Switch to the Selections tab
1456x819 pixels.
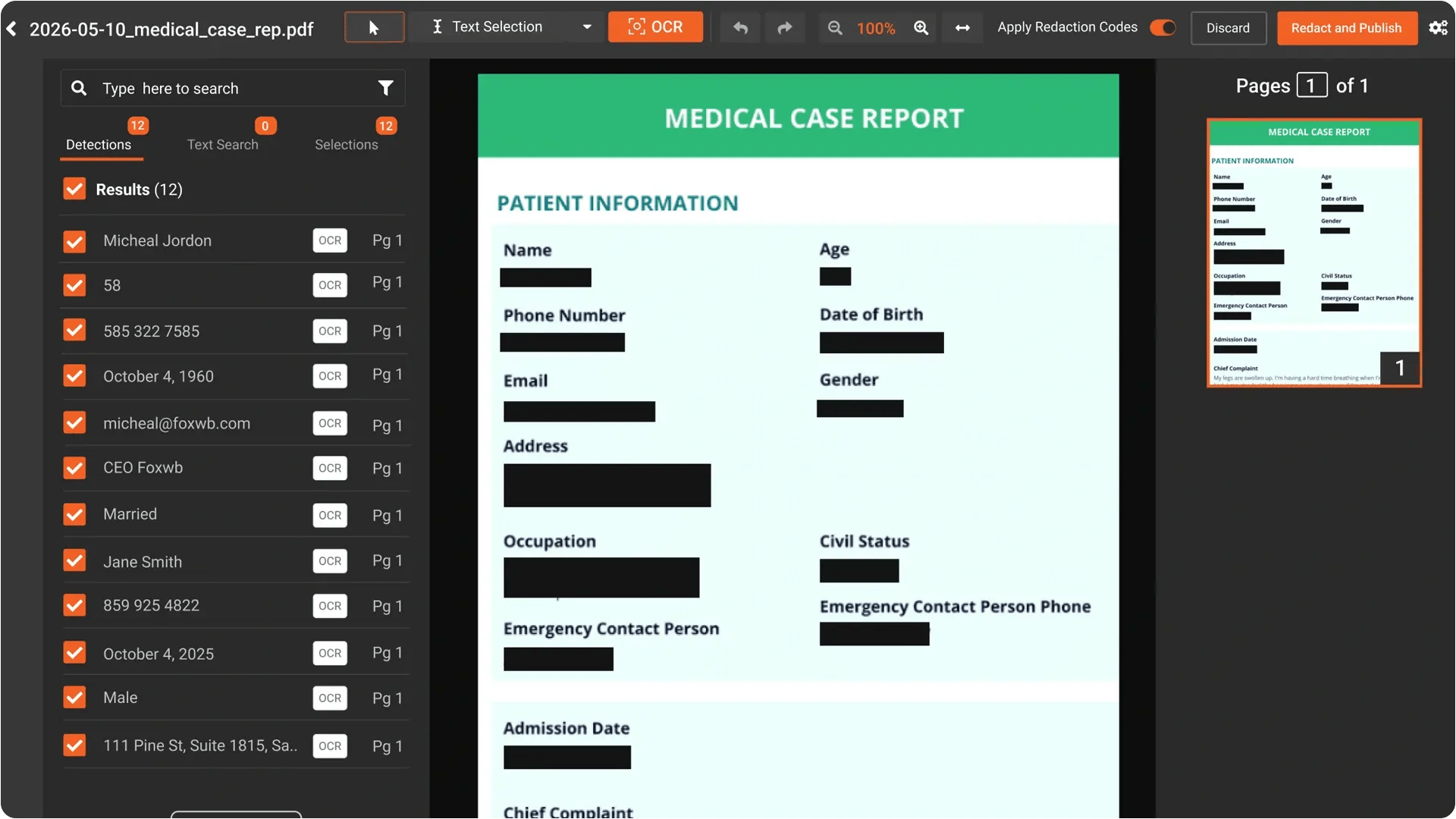[347, 145]
